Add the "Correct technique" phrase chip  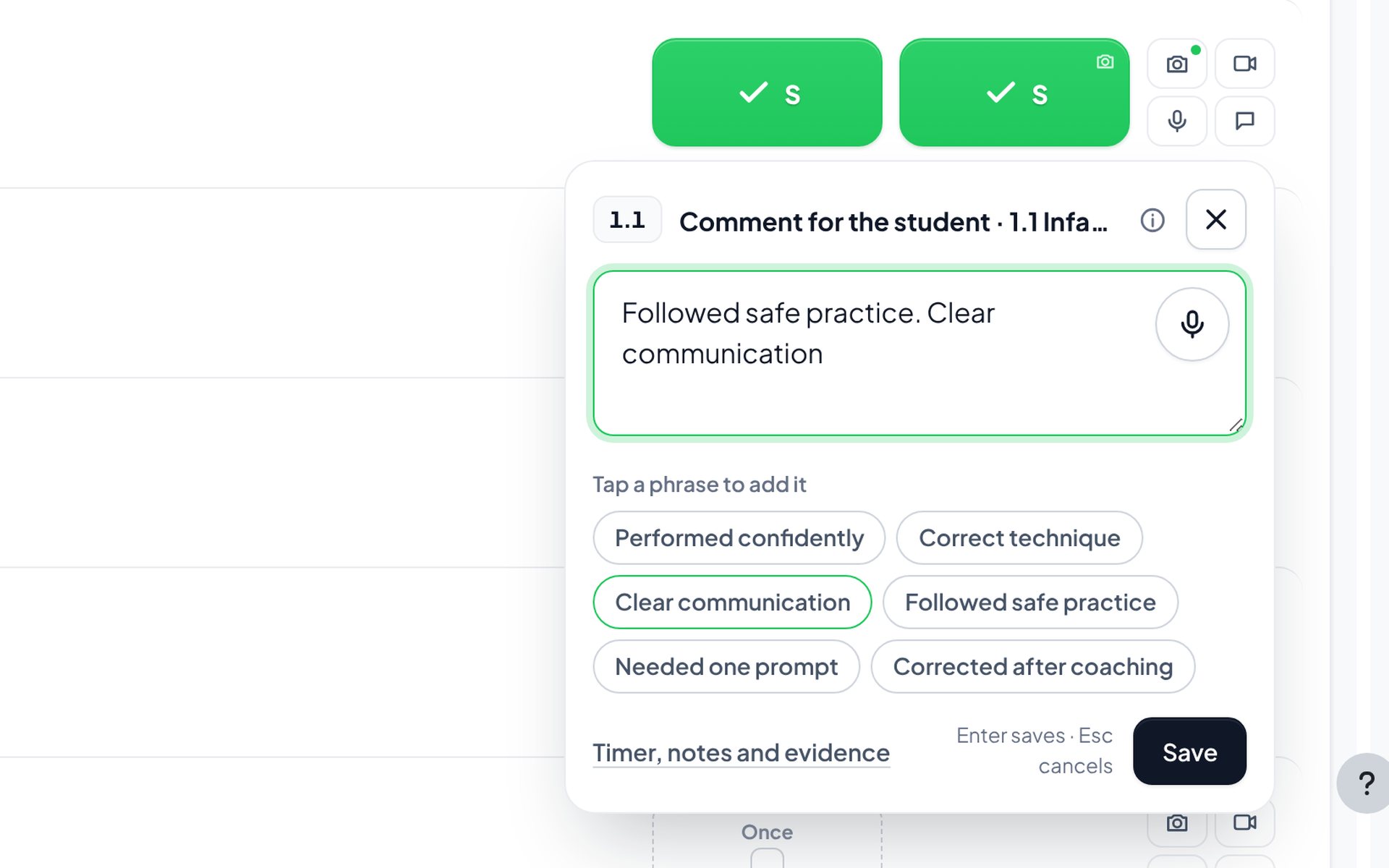click(x=1019, y=537)
